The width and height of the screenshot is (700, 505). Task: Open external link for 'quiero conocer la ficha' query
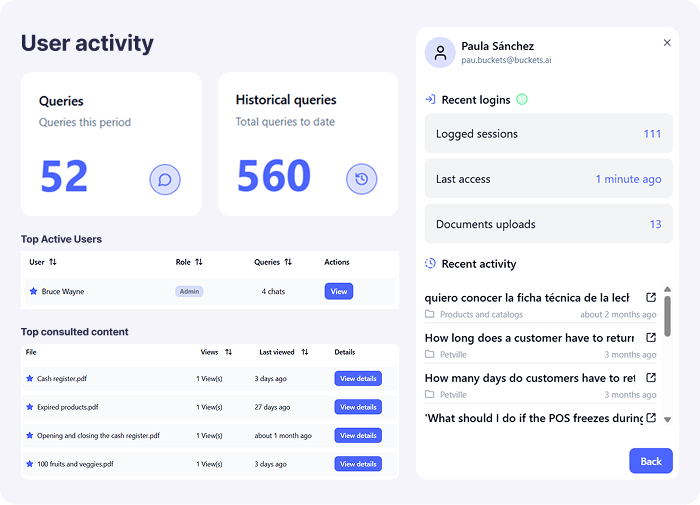[651, 297]
